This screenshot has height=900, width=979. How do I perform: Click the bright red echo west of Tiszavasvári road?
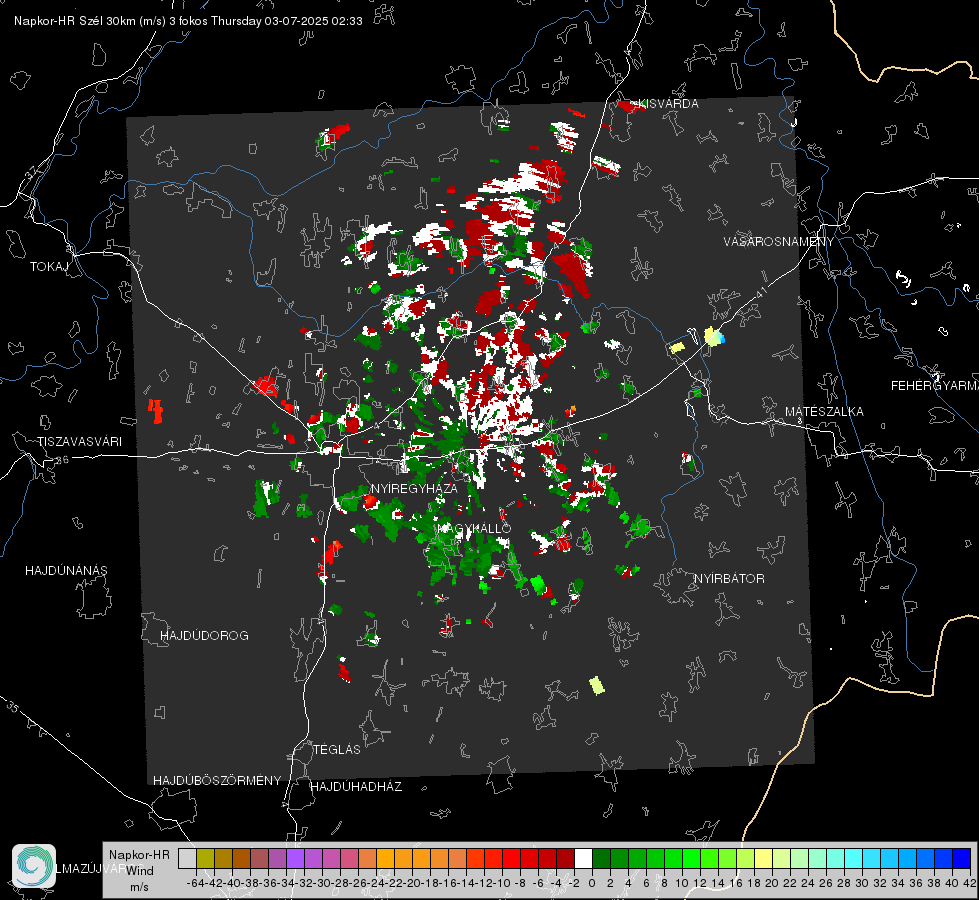click(155, 412)
